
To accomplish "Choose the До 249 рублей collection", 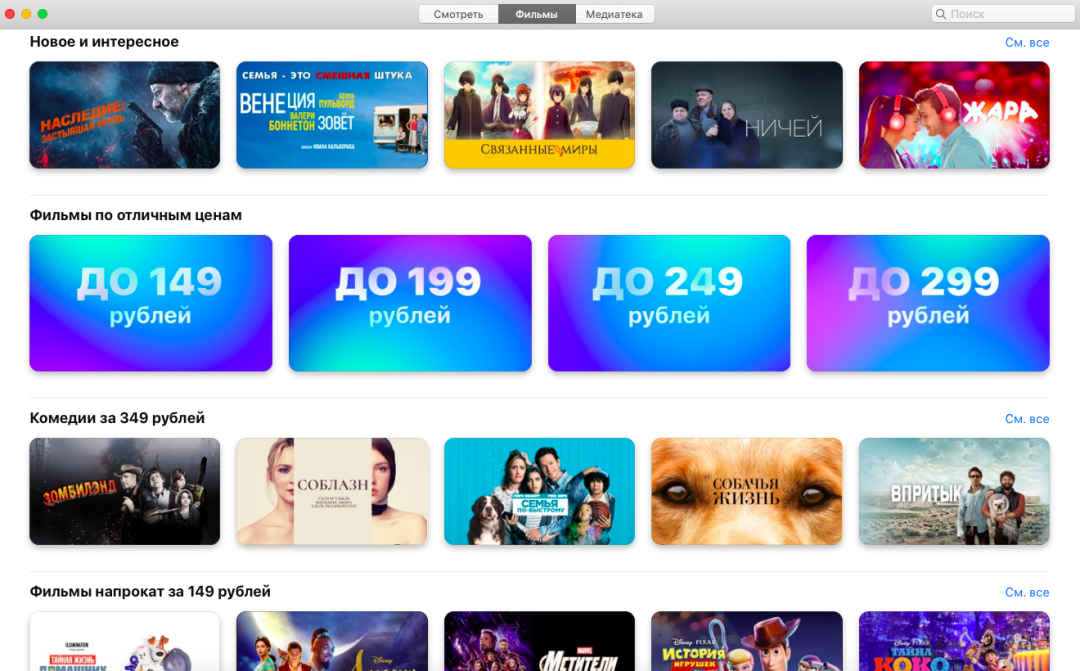I will pyautogui.click(x=669, y=303).
